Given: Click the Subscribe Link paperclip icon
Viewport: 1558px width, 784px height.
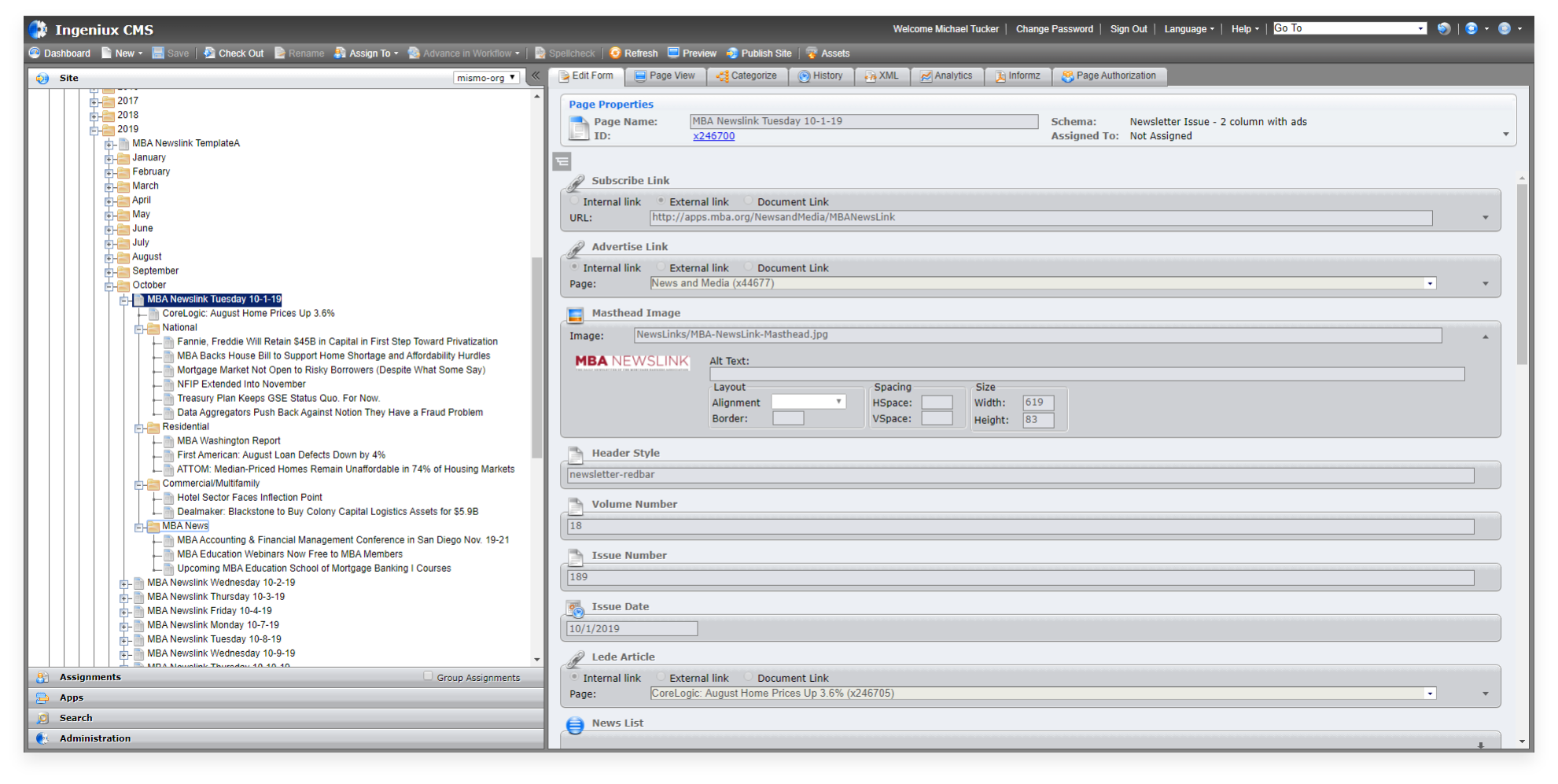Looking at the screenshot, I should [576, 182].
